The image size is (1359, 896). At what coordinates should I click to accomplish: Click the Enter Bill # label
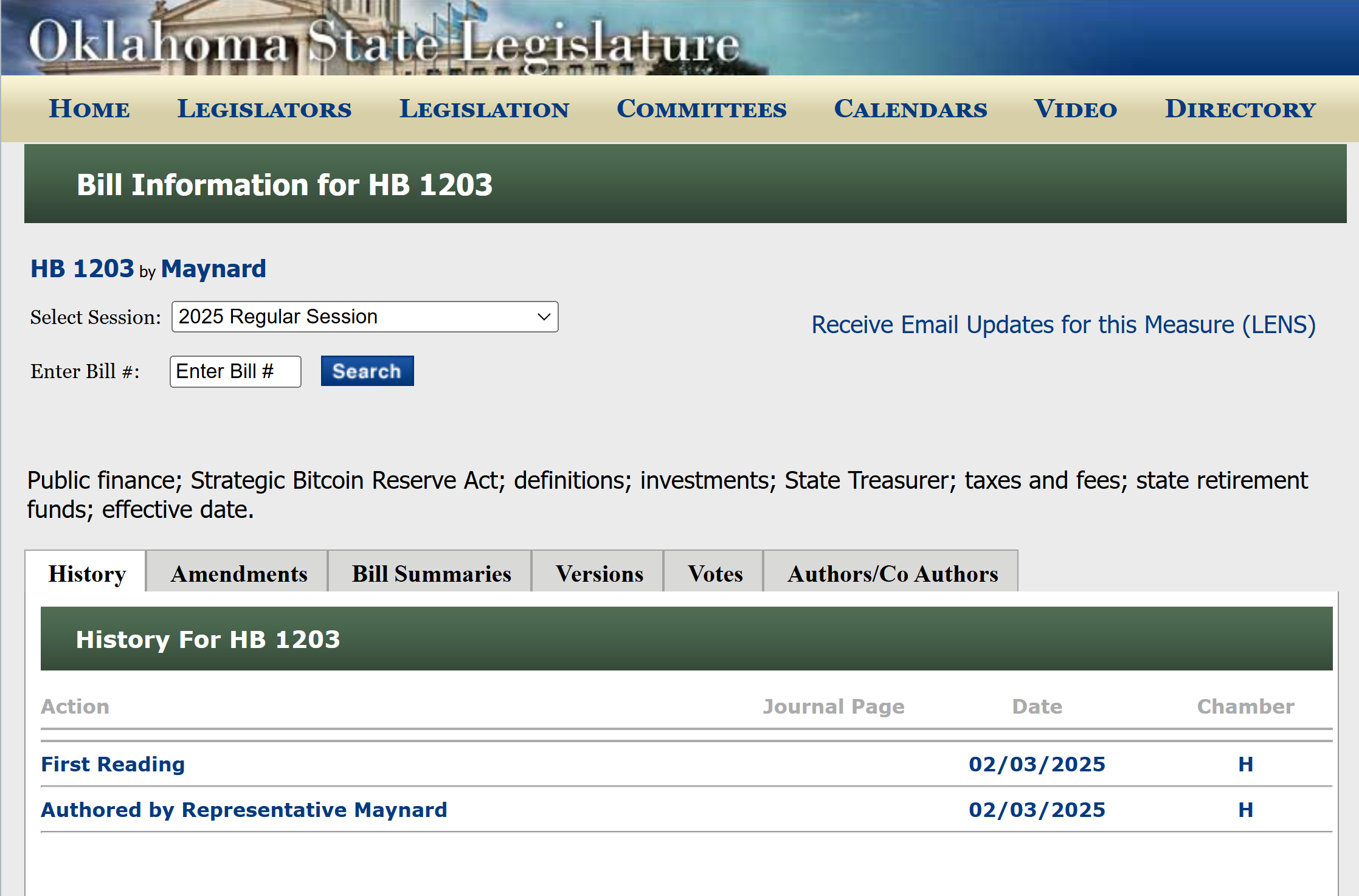point(85,371)
